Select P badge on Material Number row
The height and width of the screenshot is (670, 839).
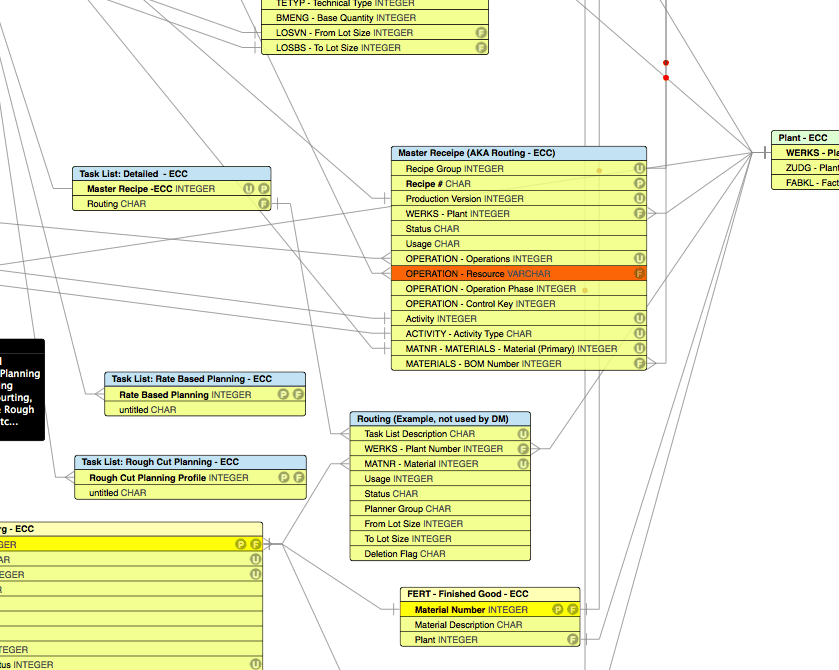pos(558,609)
